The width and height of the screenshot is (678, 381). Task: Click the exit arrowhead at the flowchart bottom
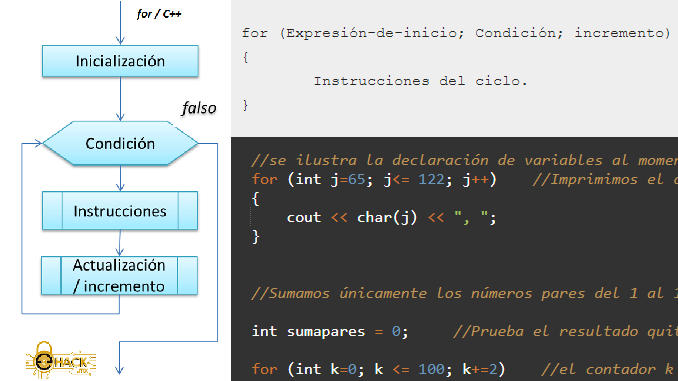pos(120,370)
